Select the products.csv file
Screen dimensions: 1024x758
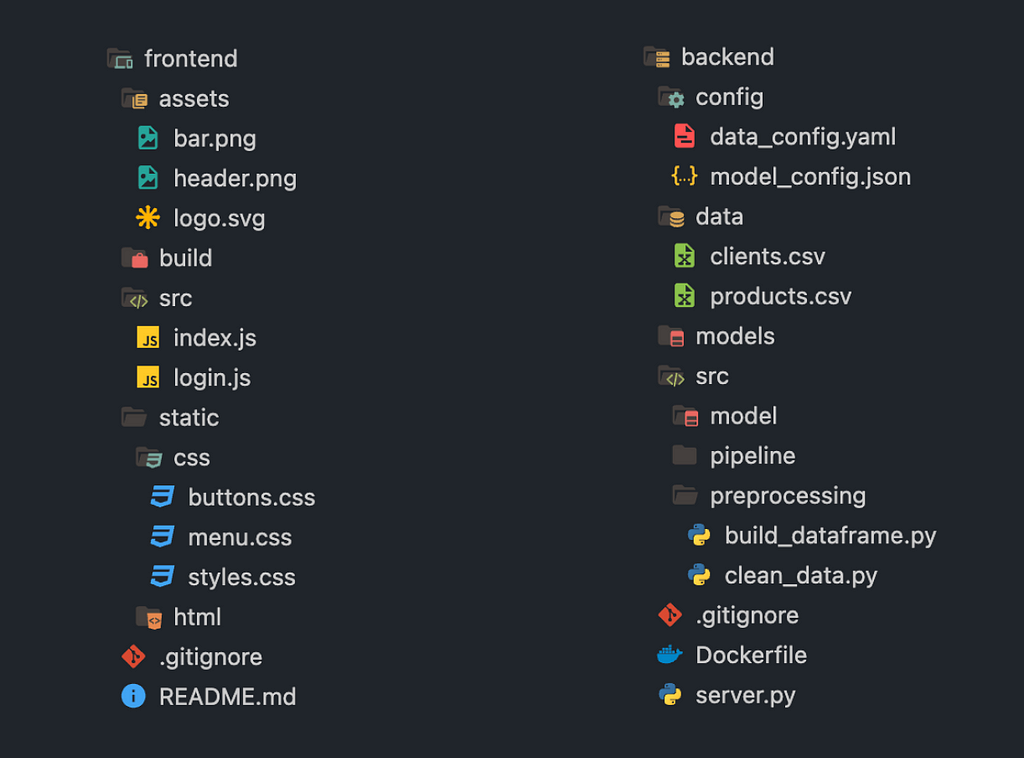[x=763, y=296]
